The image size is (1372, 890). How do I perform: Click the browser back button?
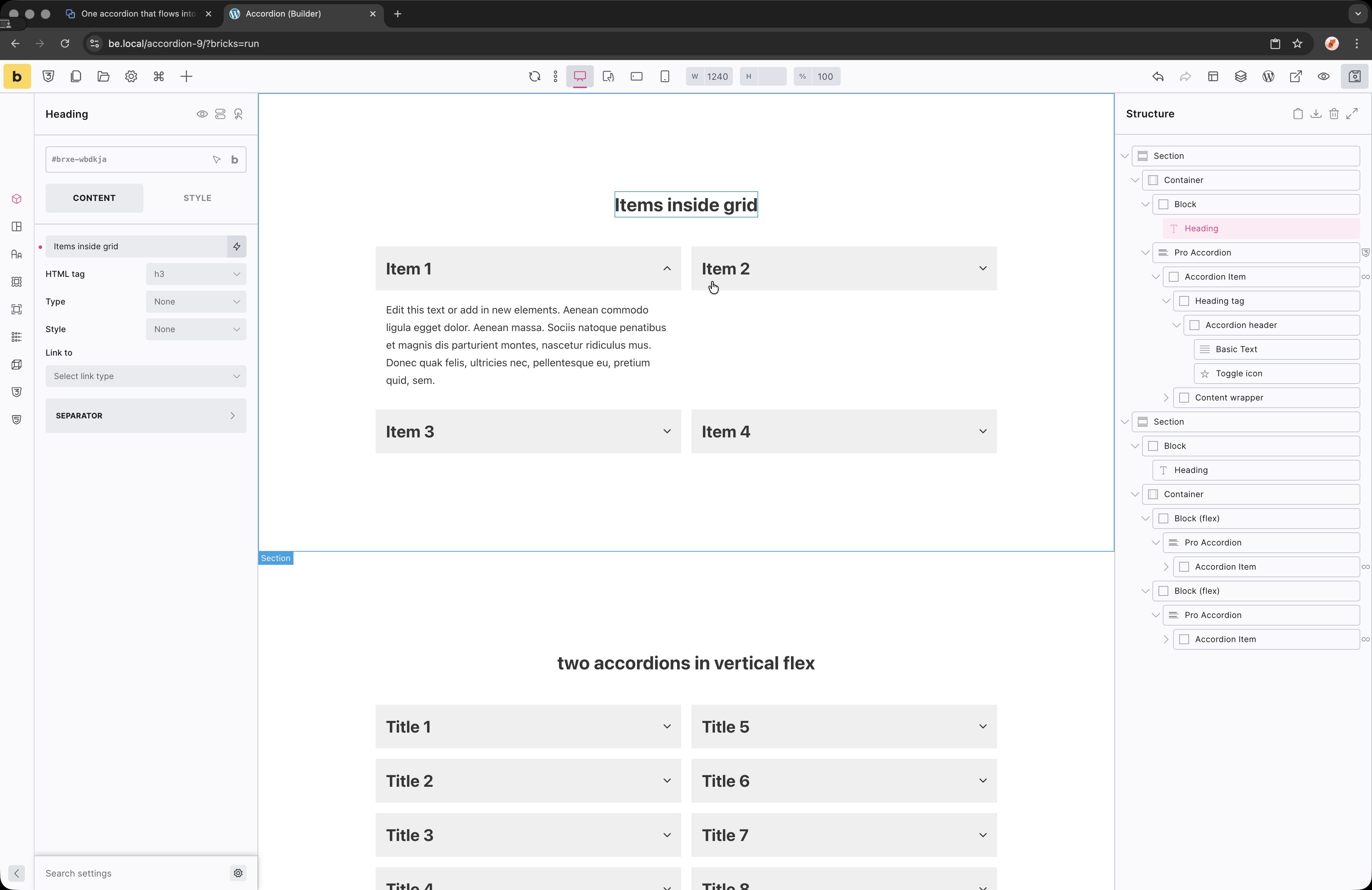click(16, 44)
